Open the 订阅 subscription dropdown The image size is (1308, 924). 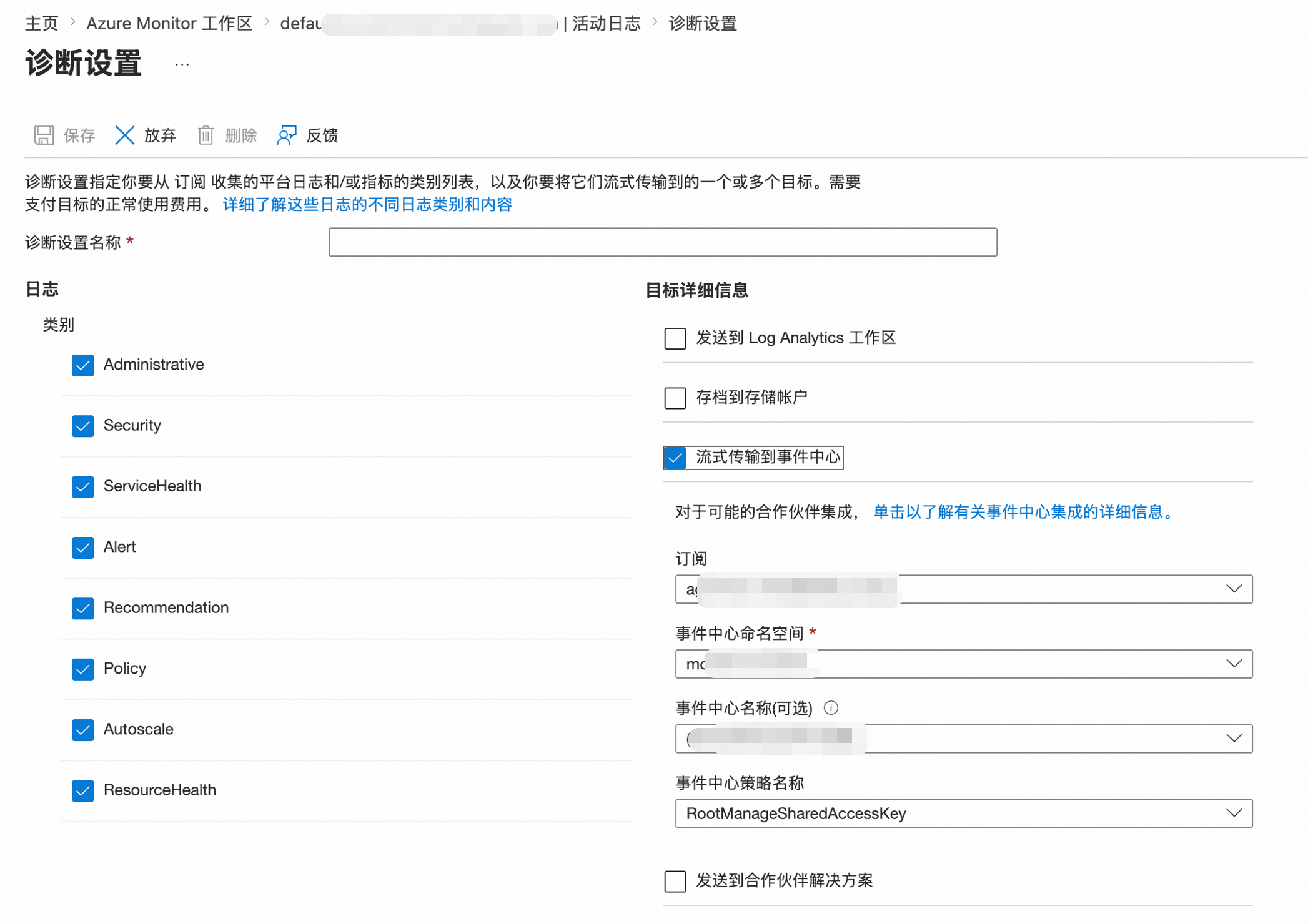(964, 589)
